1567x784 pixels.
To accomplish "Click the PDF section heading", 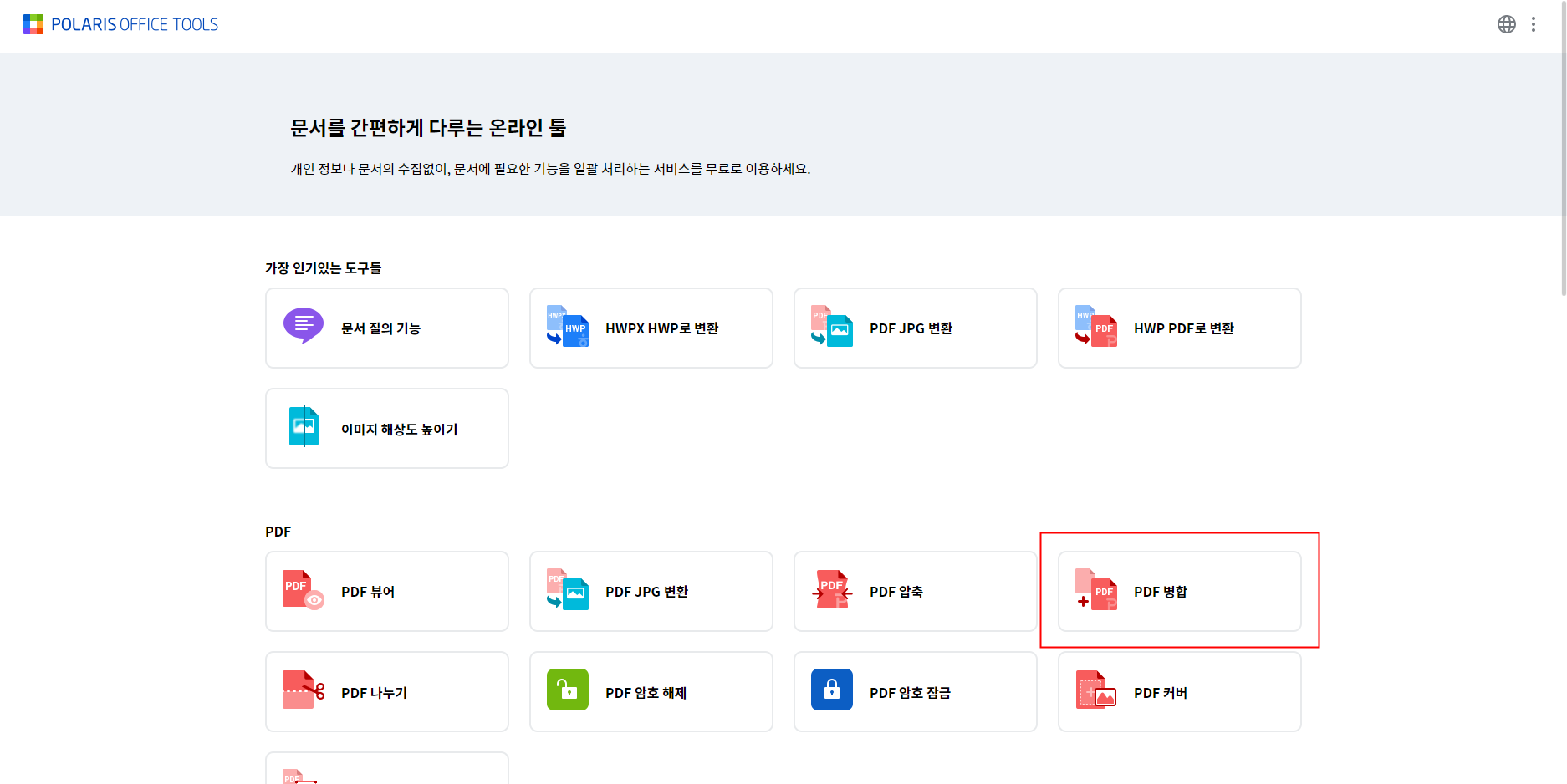I will click(278, 532).
